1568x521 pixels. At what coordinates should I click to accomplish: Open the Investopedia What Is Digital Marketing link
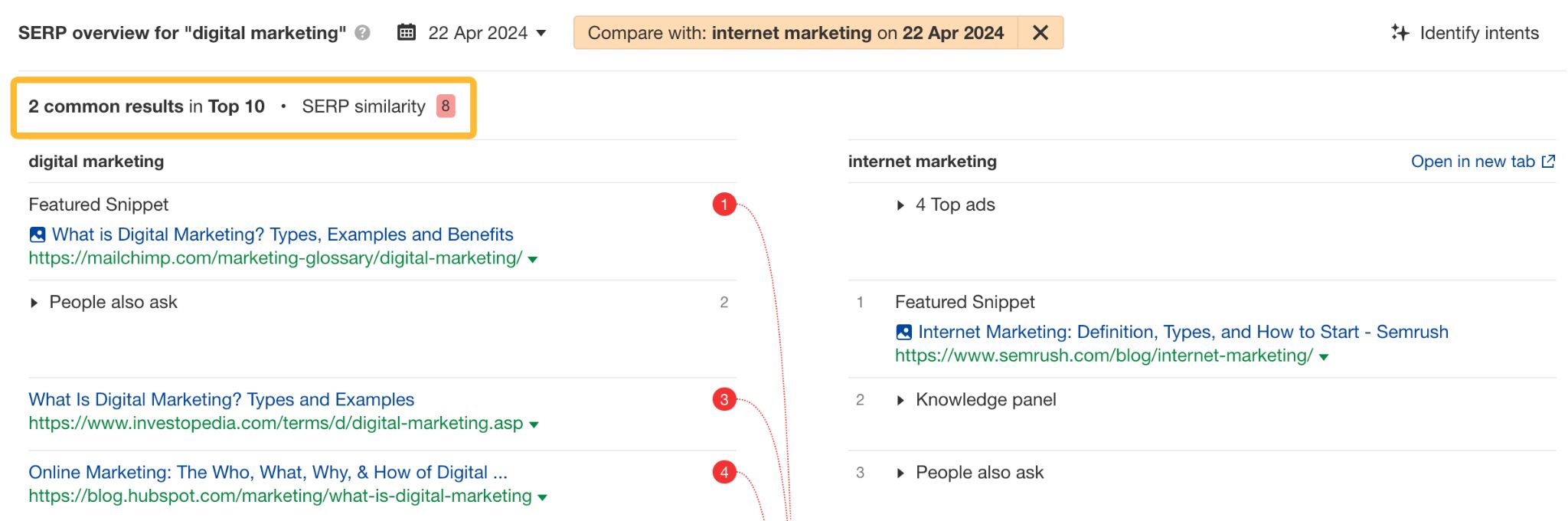220,399
